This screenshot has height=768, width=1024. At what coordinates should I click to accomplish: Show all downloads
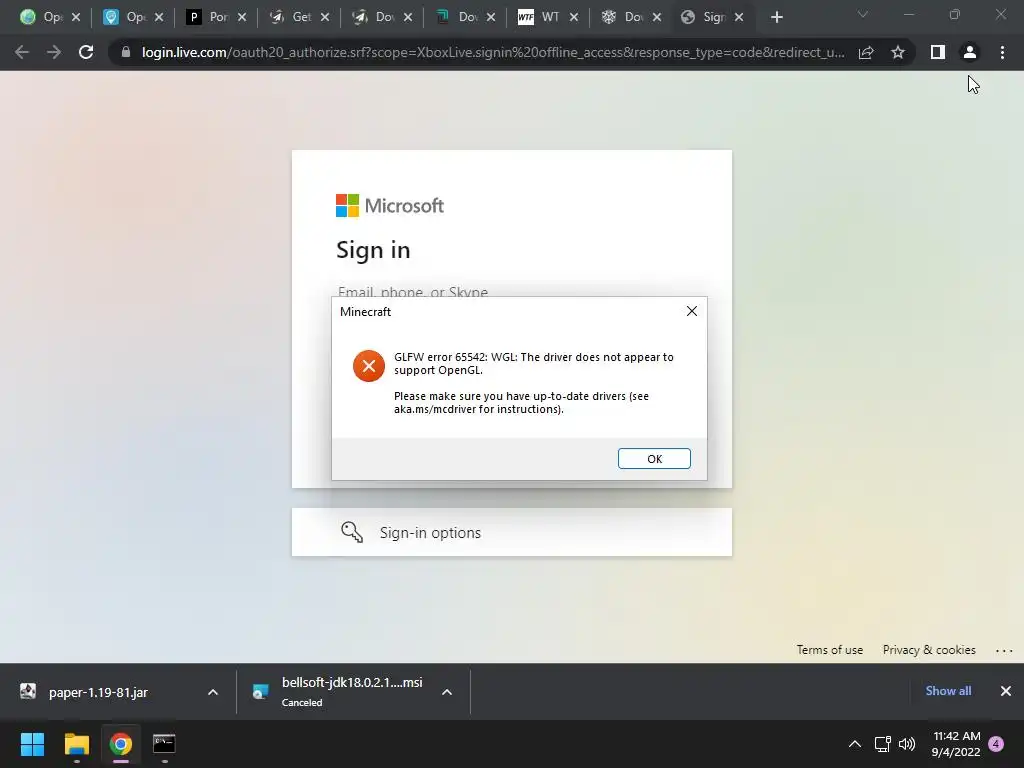pyautogui.click(x=948, y=691)
